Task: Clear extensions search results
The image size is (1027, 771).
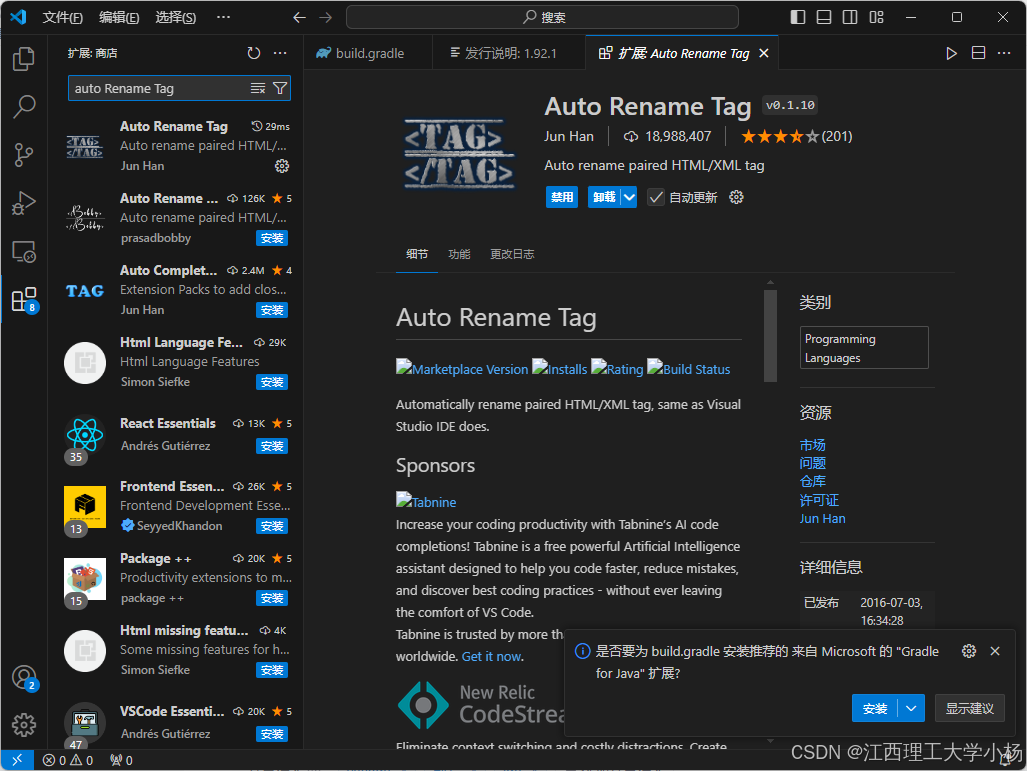Action: [x=258, y=88]
